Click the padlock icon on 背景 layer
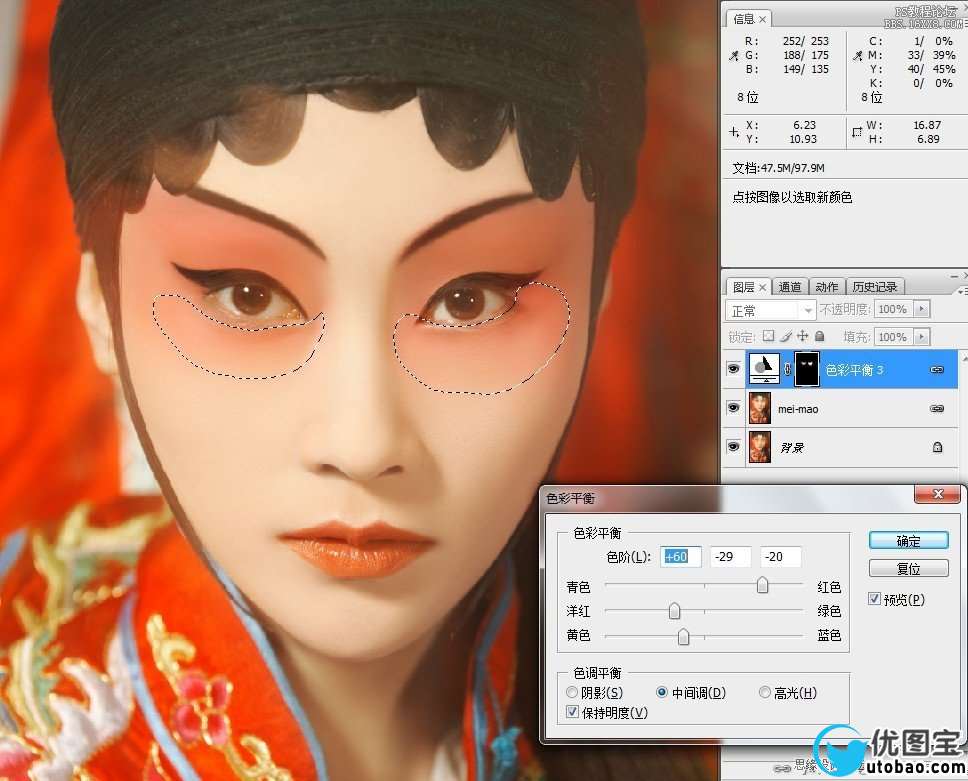 tap(937, 447)
